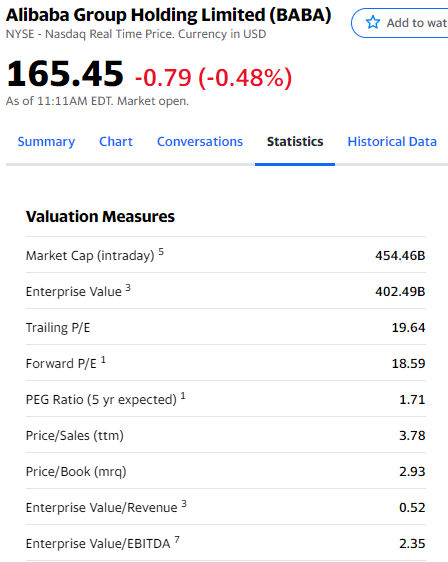
Task: Click the Alibaba Group Holding Limited (BABA) title
Action: point(168,15)
